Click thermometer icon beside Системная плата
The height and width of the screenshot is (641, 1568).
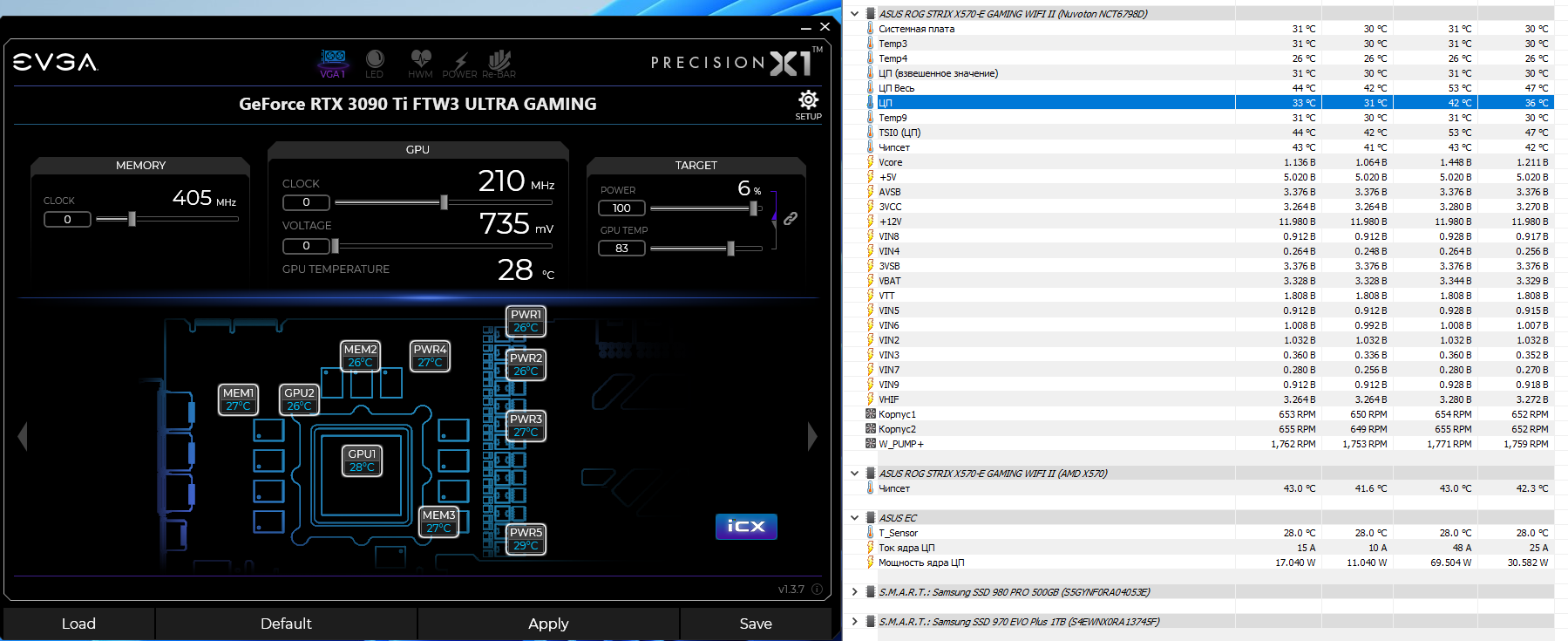click(870, 29)
